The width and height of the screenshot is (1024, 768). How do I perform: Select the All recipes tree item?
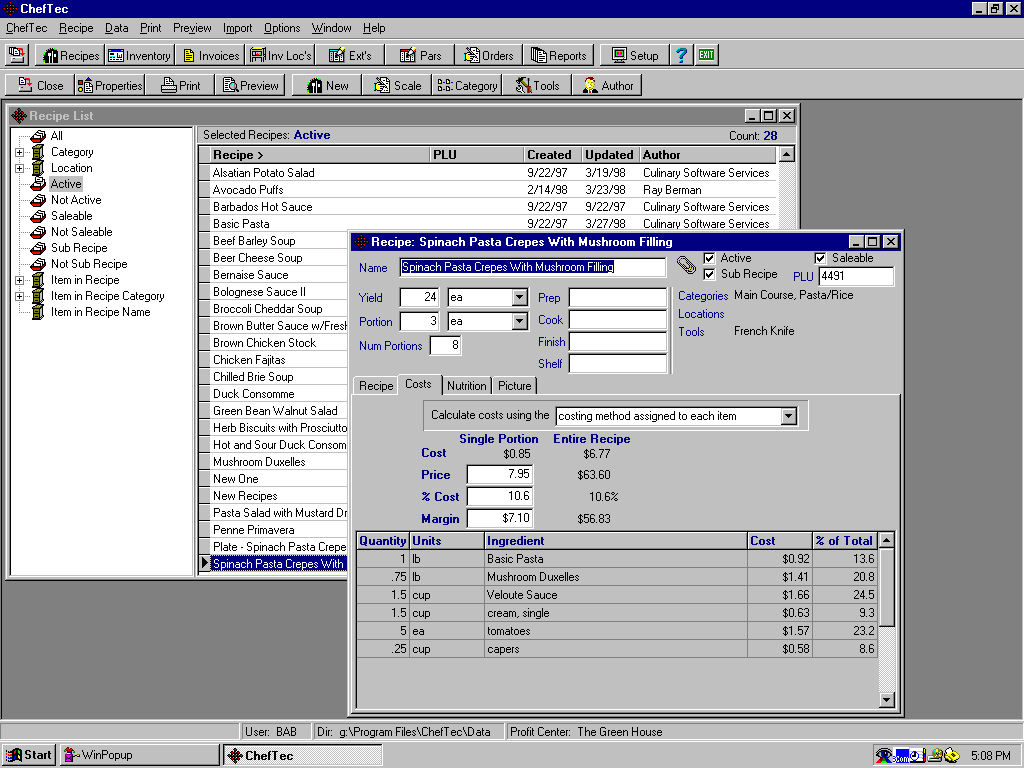(57, 136)
